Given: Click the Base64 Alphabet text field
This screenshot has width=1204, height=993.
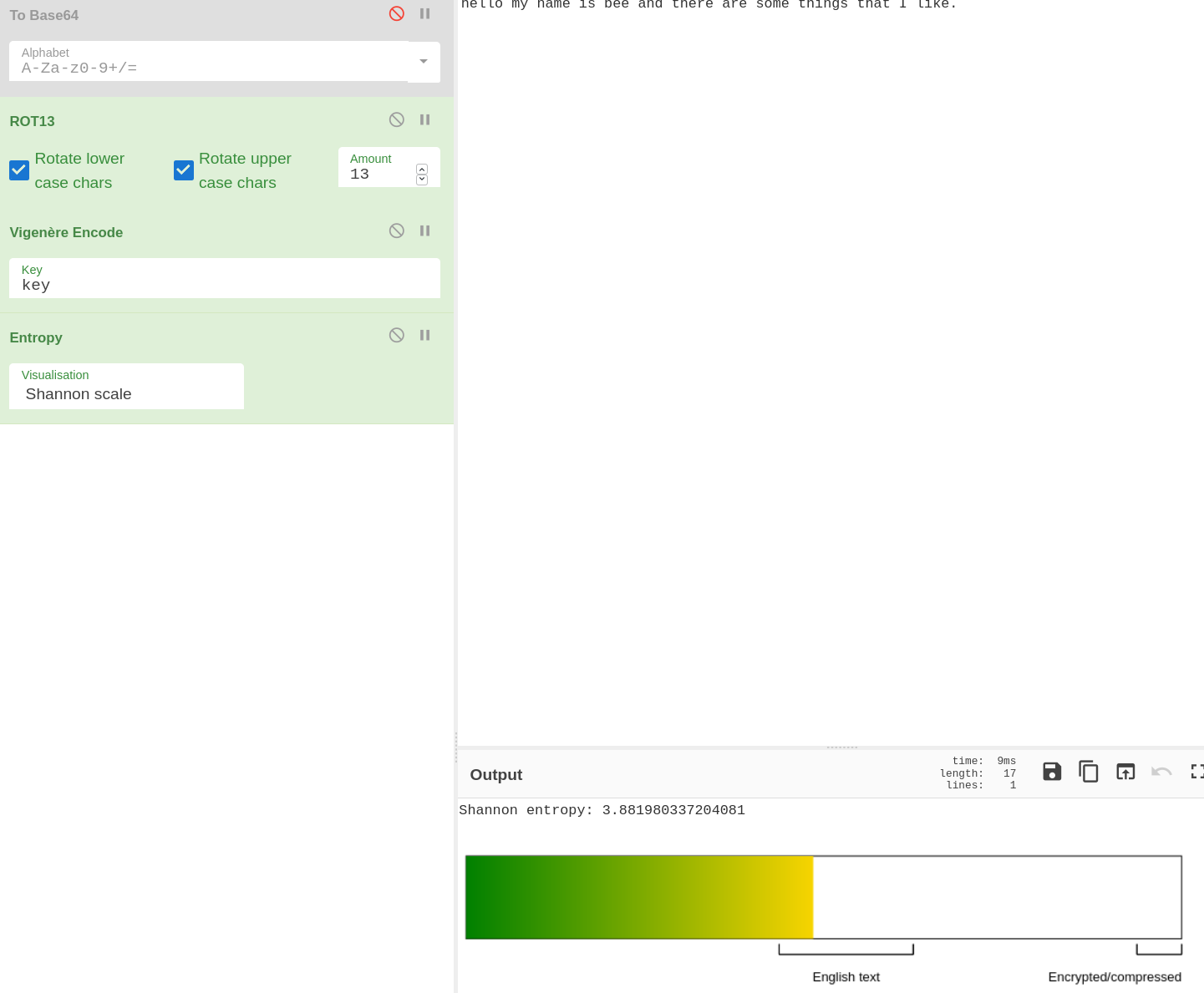Looking at the screenshot, I should tap(209, 61).
